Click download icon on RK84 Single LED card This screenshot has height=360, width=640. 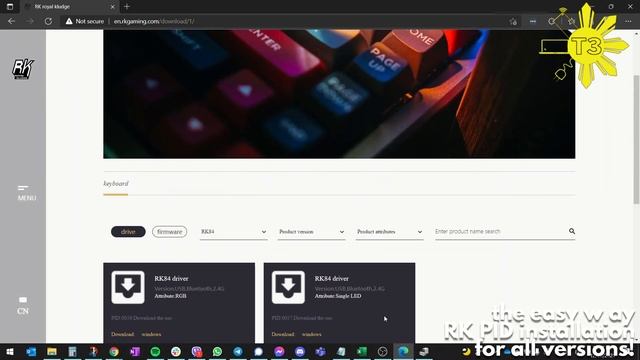(288, 287)
